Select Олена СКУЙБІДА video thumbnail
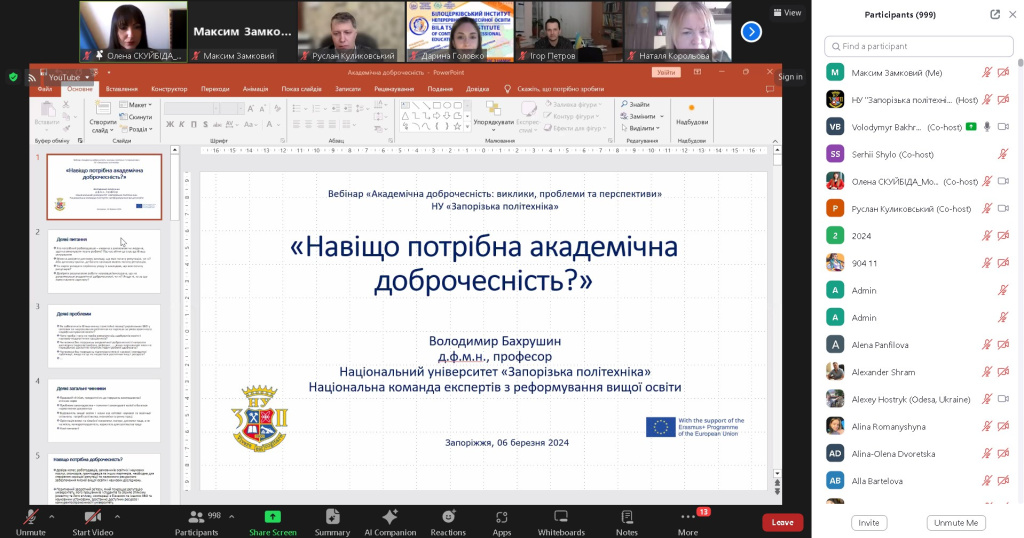Image resolution: width=1024 pixels, height=538 pixels. click(133, 31)
